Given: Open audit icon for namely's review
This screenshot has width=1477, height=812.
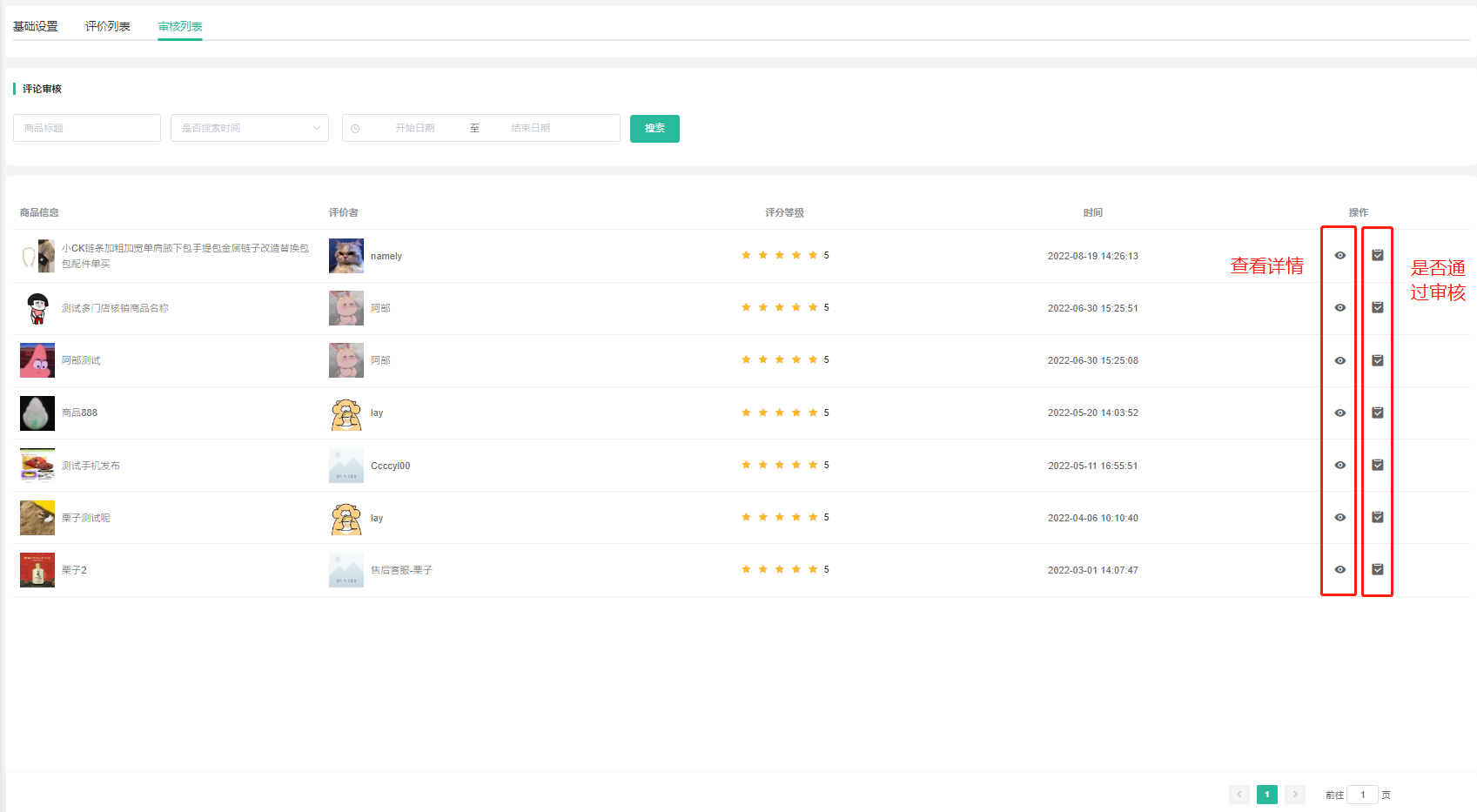Looking at the screenshot, I should 1377,256.
